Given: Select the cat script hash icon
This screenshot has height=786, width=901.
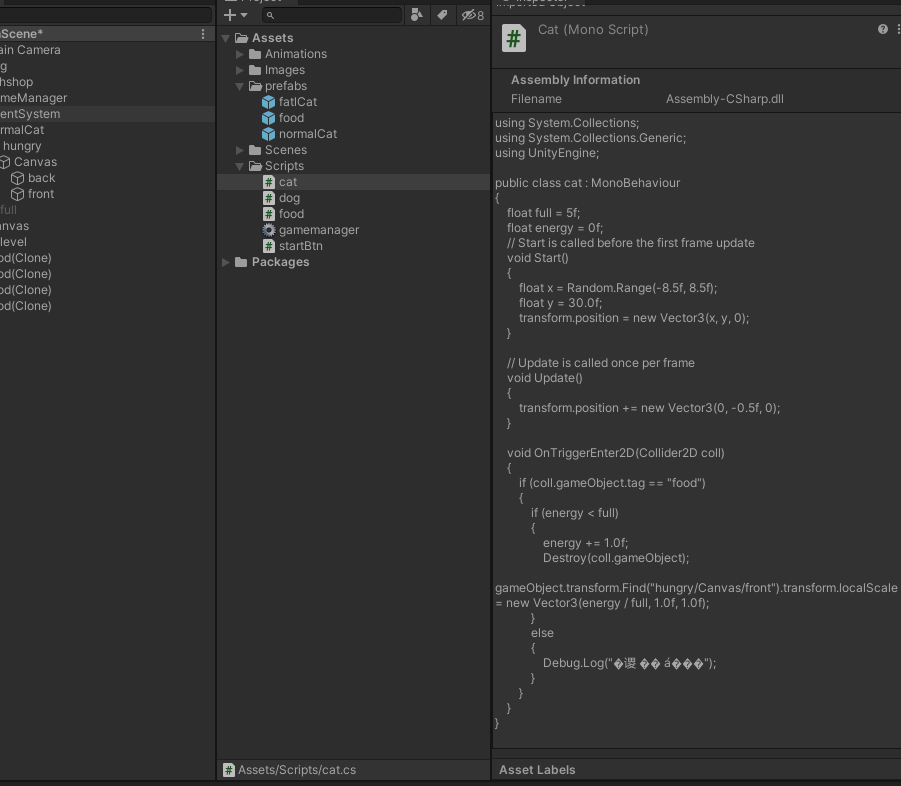Looking at the screenshot, I should click(268, 182).
